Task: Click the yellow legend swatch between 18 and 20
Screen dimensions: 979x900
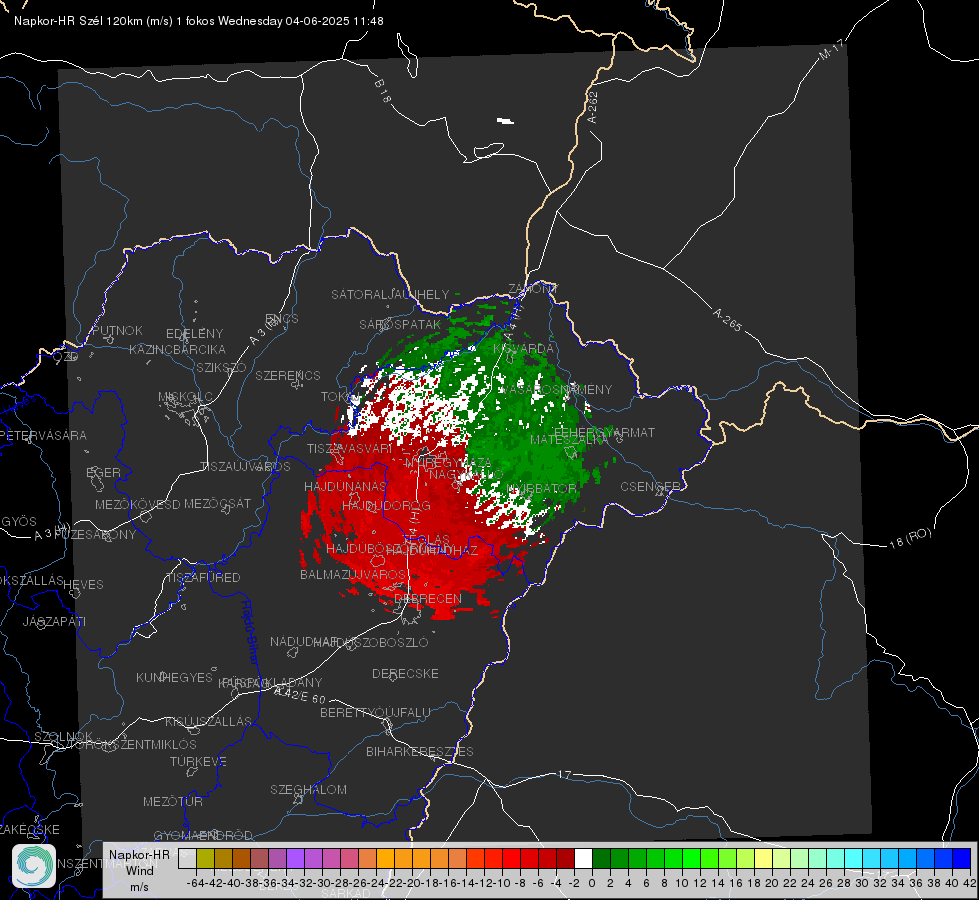Action: pos(764,859)
